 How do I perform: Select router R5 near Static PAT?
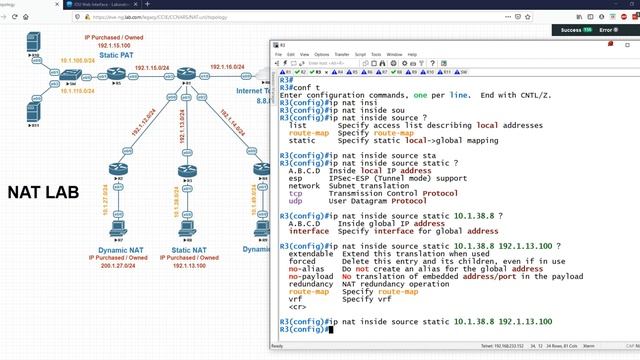pos(116,74)
